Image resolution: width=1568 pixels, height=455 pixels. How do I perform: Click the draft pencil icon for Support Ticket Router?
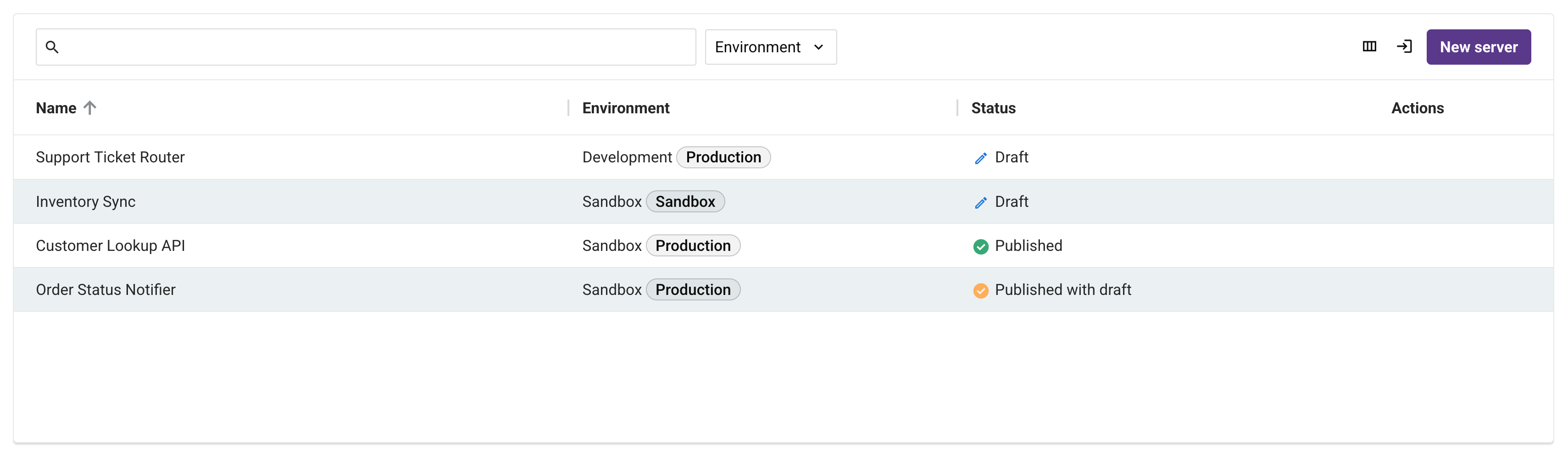coord(980,158)
